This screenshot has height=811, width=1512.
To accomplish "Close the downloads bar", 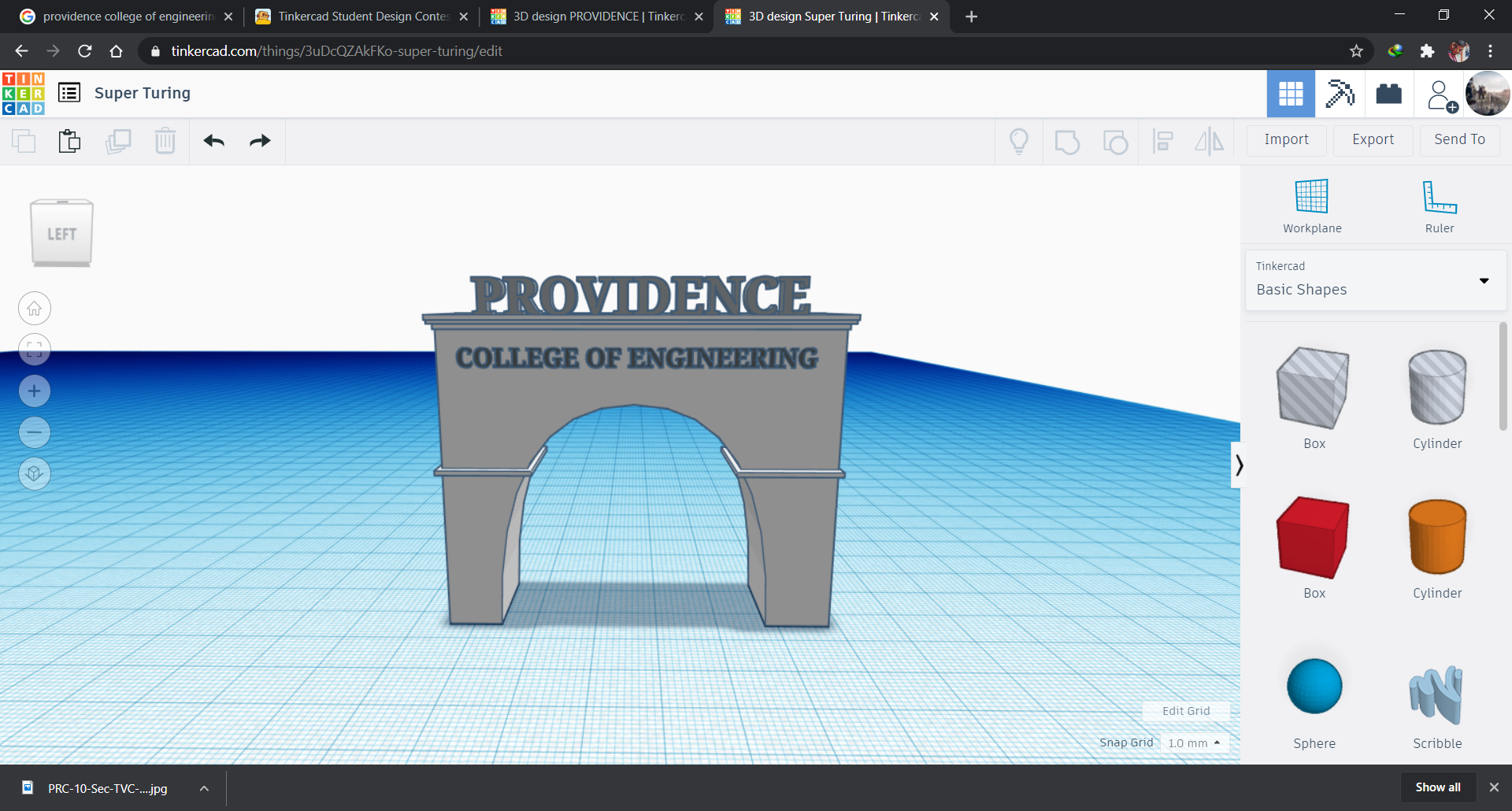I will pos(1494,787).
